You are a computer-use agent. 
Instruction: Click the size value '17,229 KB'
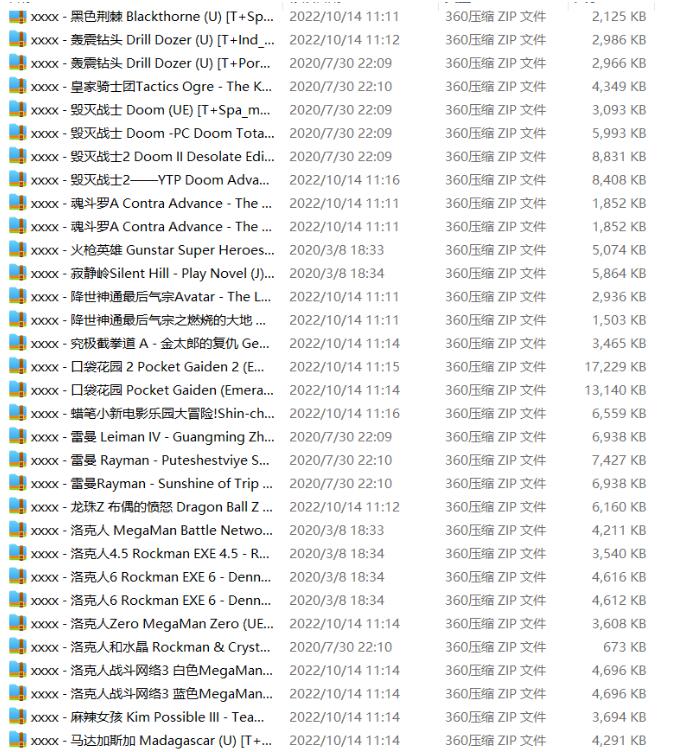(615, 367)
